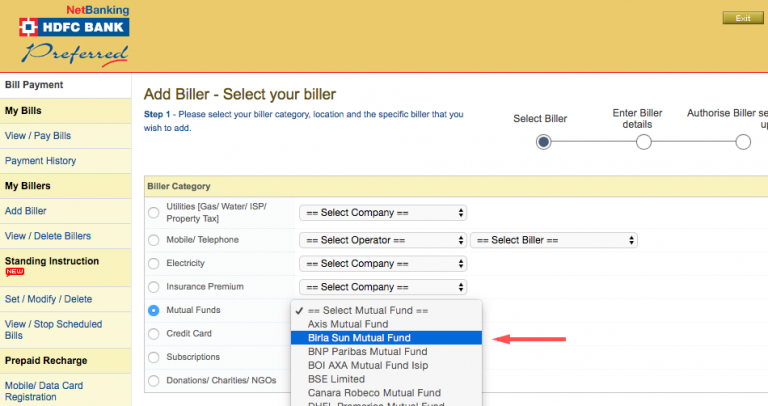Click the Select Biller step circle
The width and height of the screenshot is (768, 406).
click(543, 142)
